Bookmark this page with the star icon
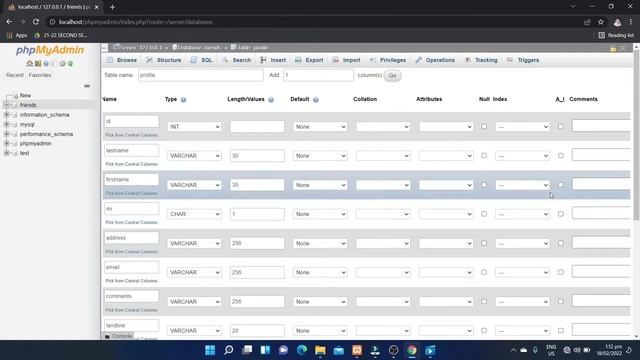640x360 pixels. pos(601,22)
